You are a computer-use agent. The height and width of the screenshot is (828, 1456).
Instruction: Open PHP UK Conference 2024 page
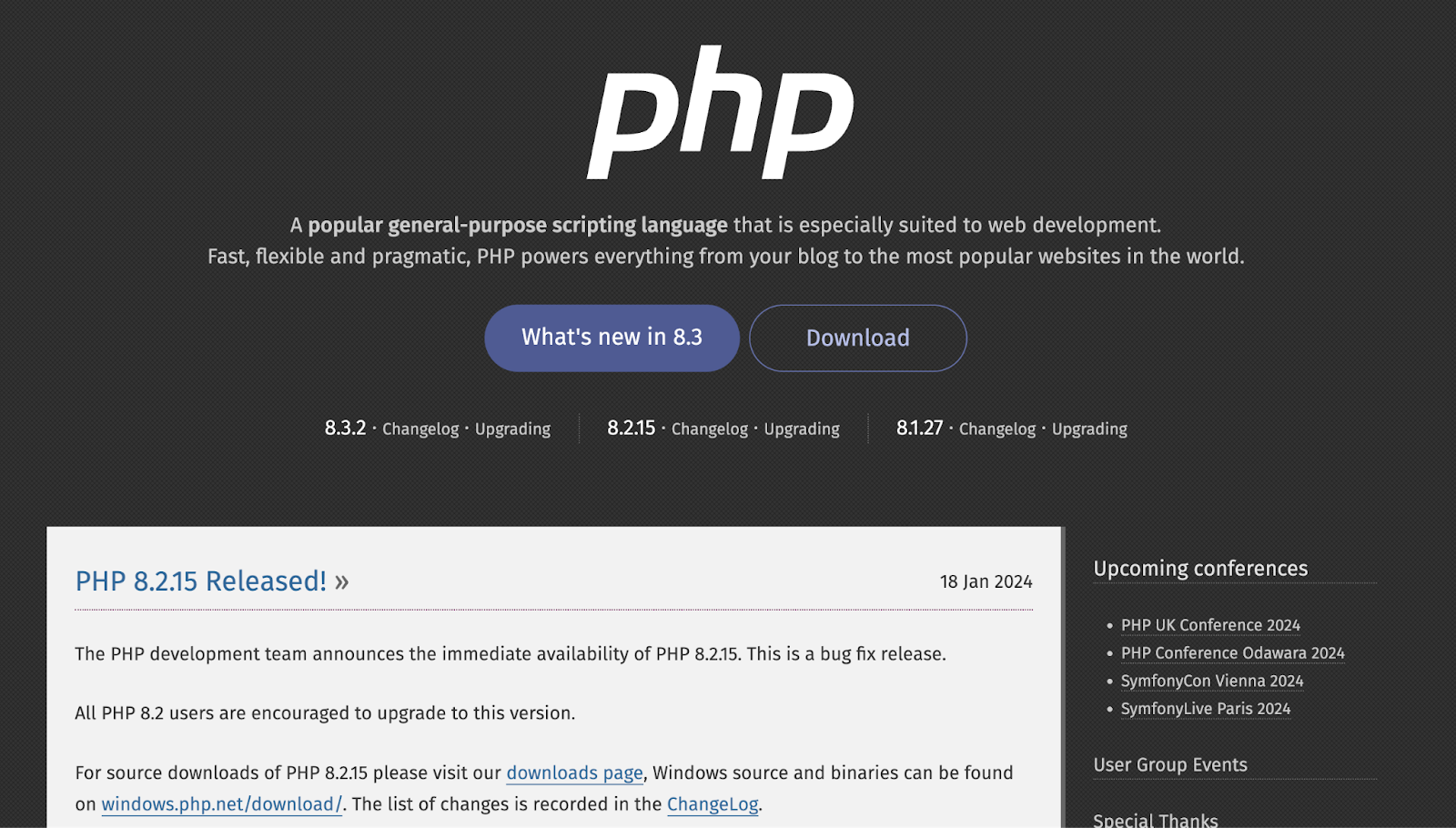[x=1209, y=625]
